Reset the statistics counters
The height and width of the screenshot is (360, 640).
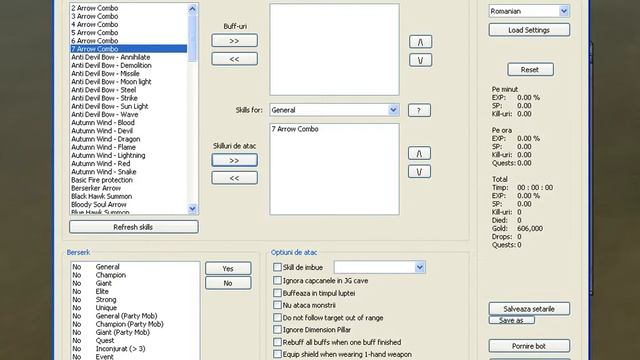(x=530, y=70)
